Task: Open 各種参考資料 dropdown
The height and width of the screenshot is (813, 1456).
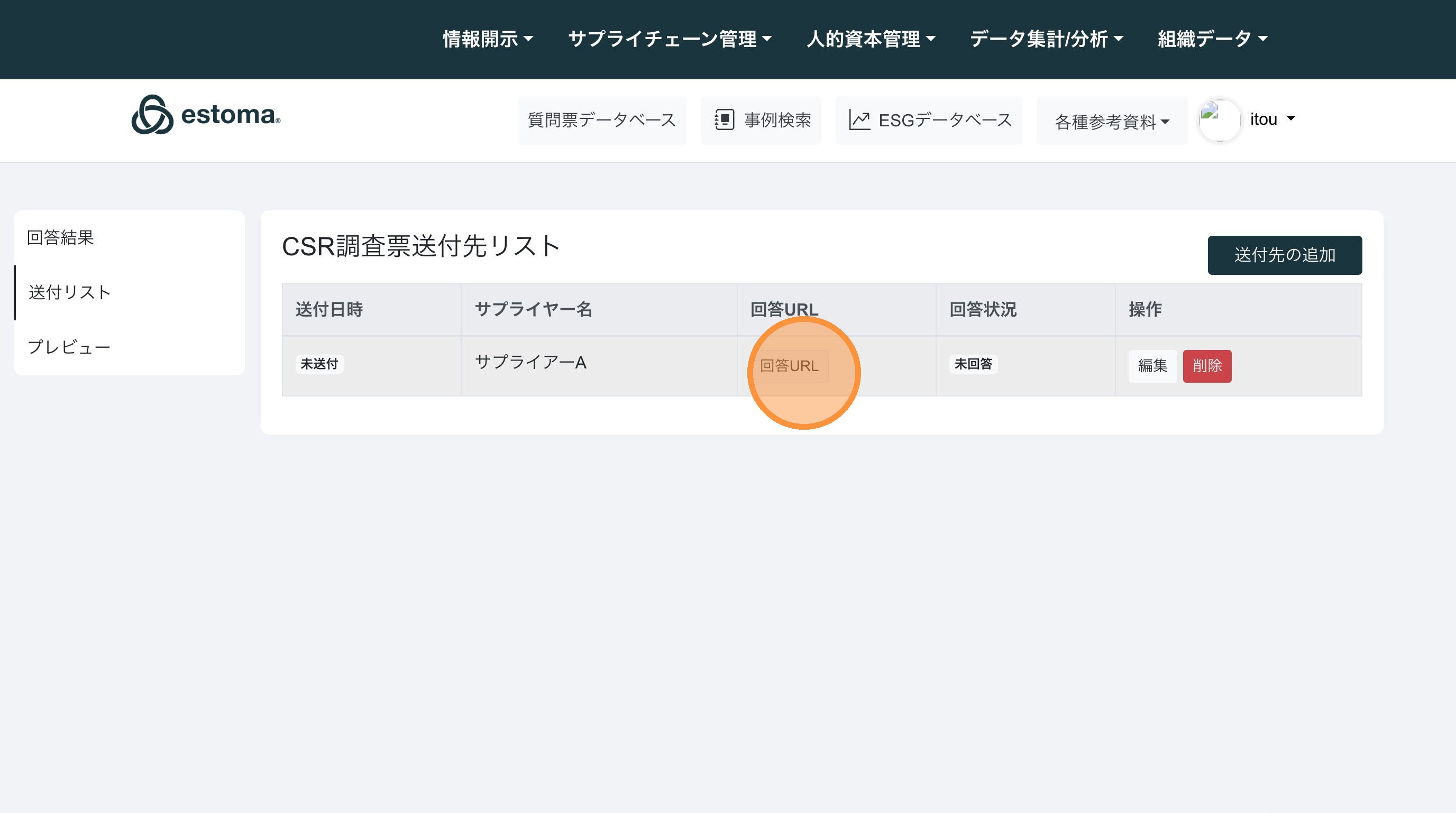Action: pos(1111,122)
